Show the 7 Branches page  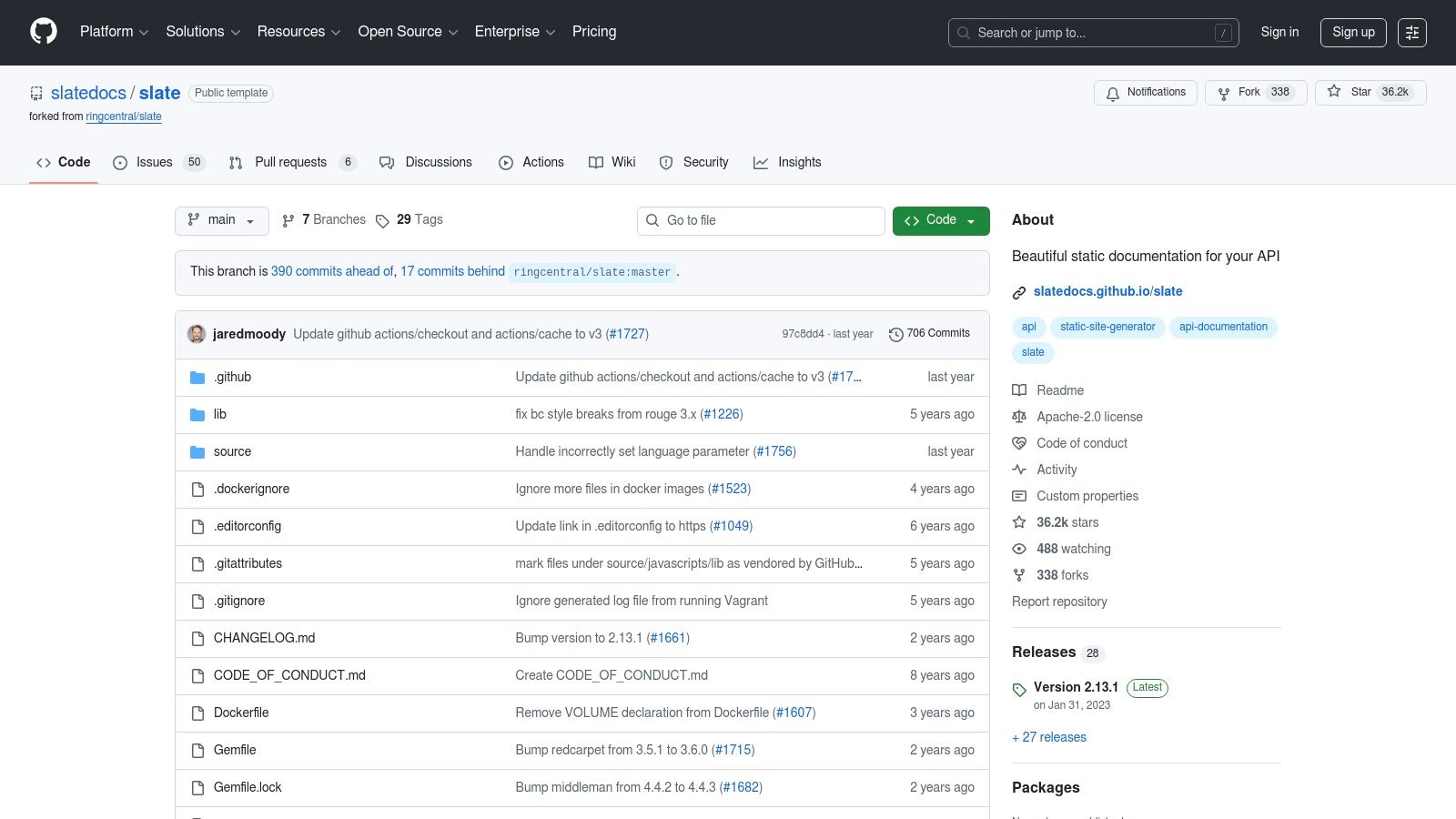324,220
